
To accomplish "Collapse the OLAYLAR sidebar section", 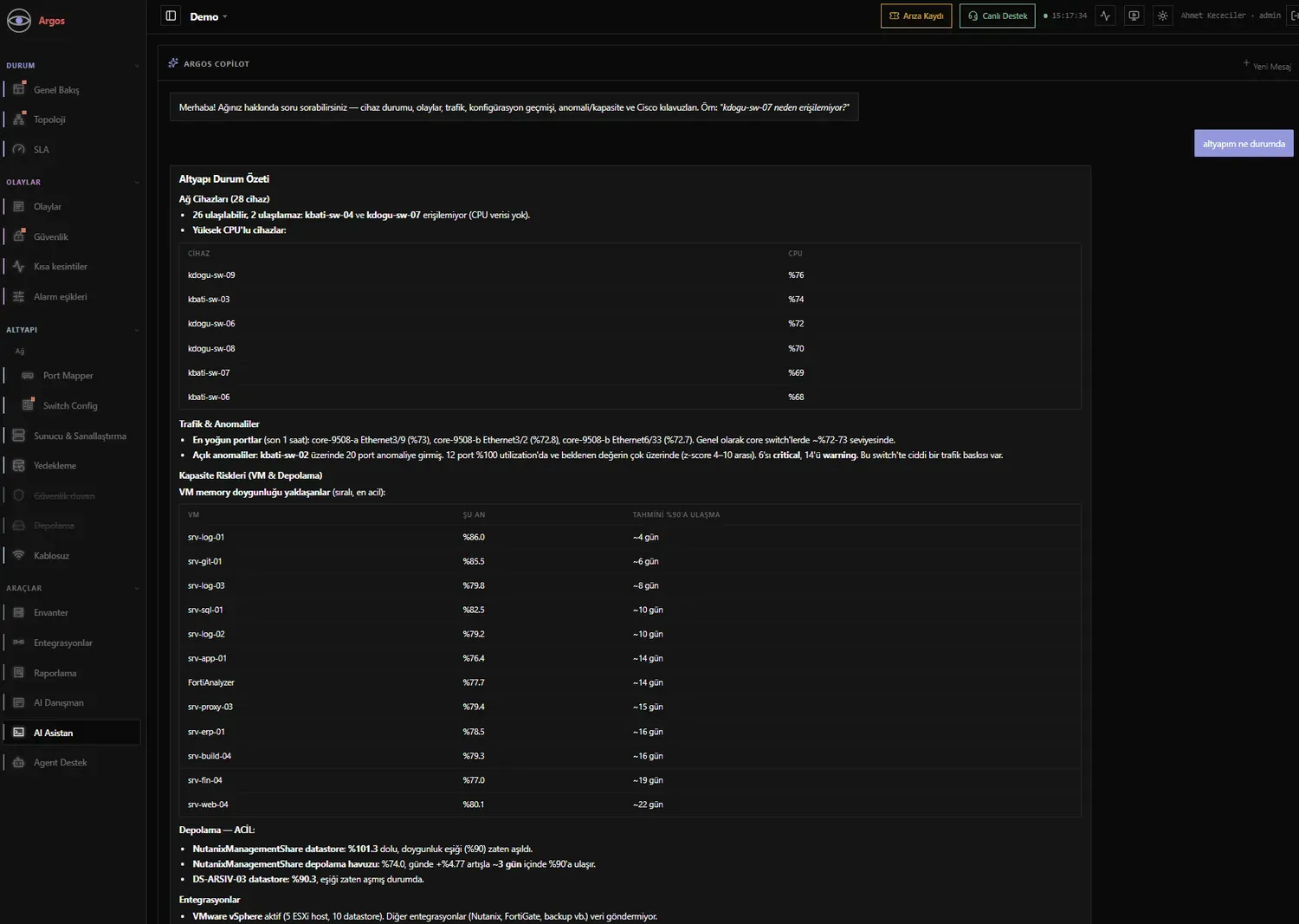I will [x=137, y=183].
